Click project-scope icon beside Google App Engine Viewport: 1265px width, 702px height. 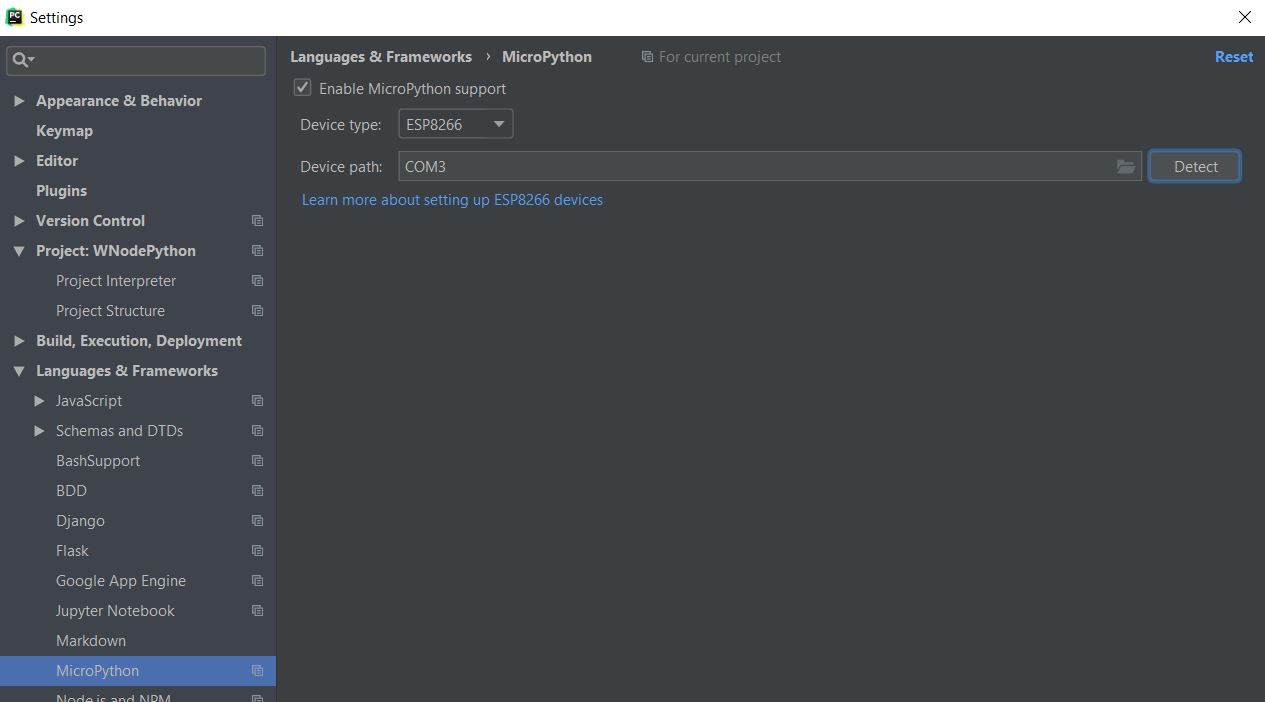point(257,581)
